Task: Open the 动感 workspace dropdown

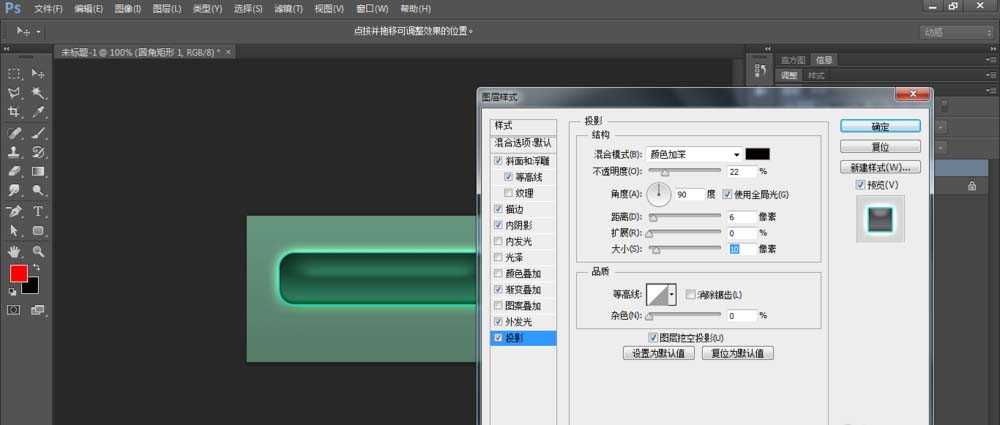Action: [948, 32]
